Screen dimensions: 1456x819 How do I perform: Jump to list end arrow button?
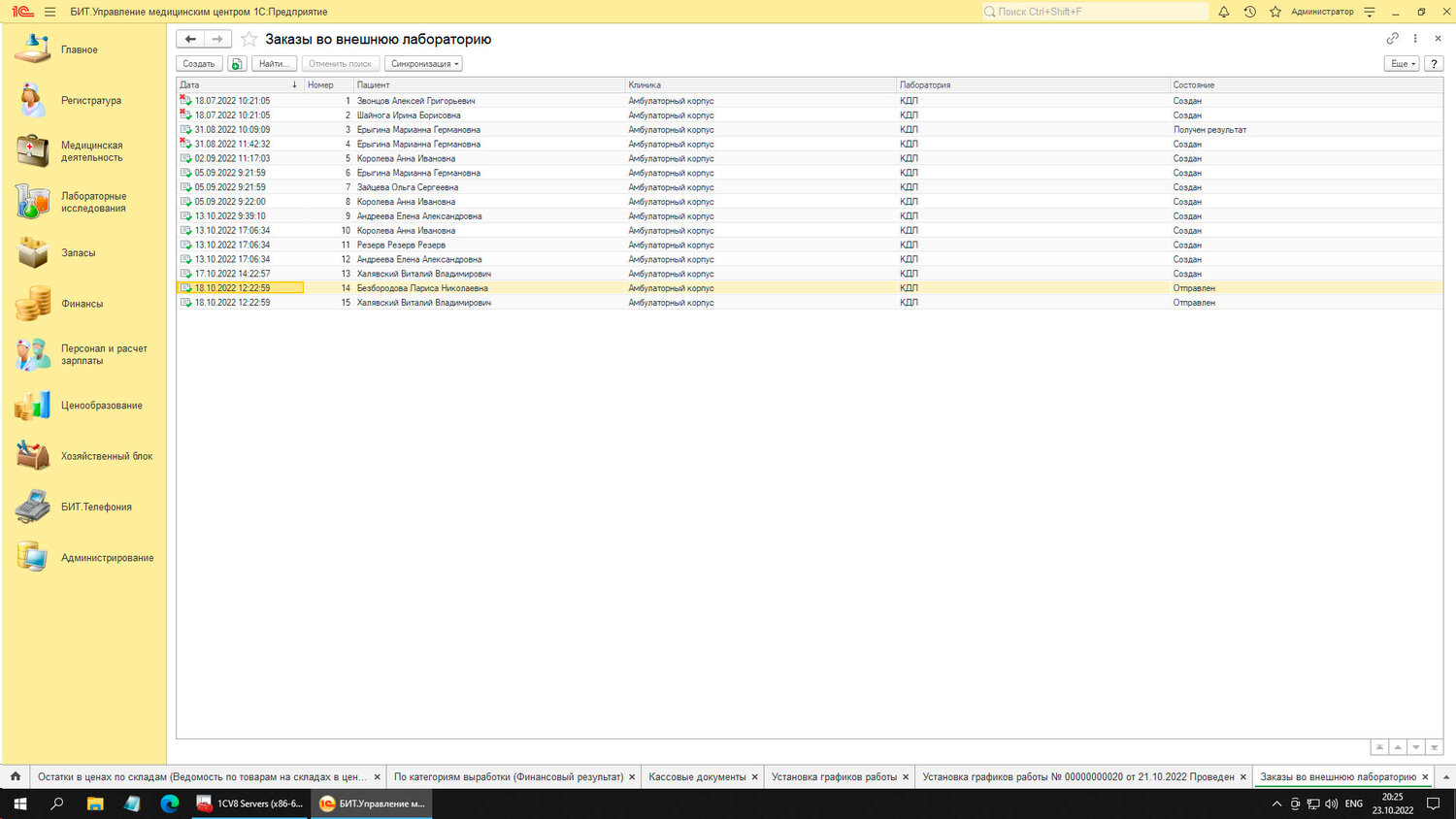pyautogui.click(x=1435, y=747)
